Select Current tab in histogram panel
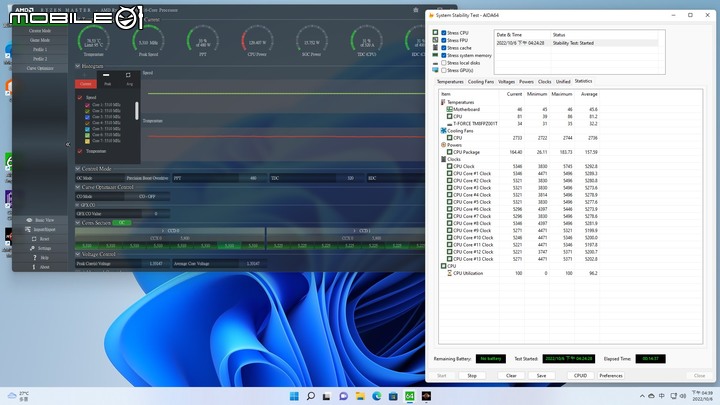720x405 pixels. [x=86, y=84]
